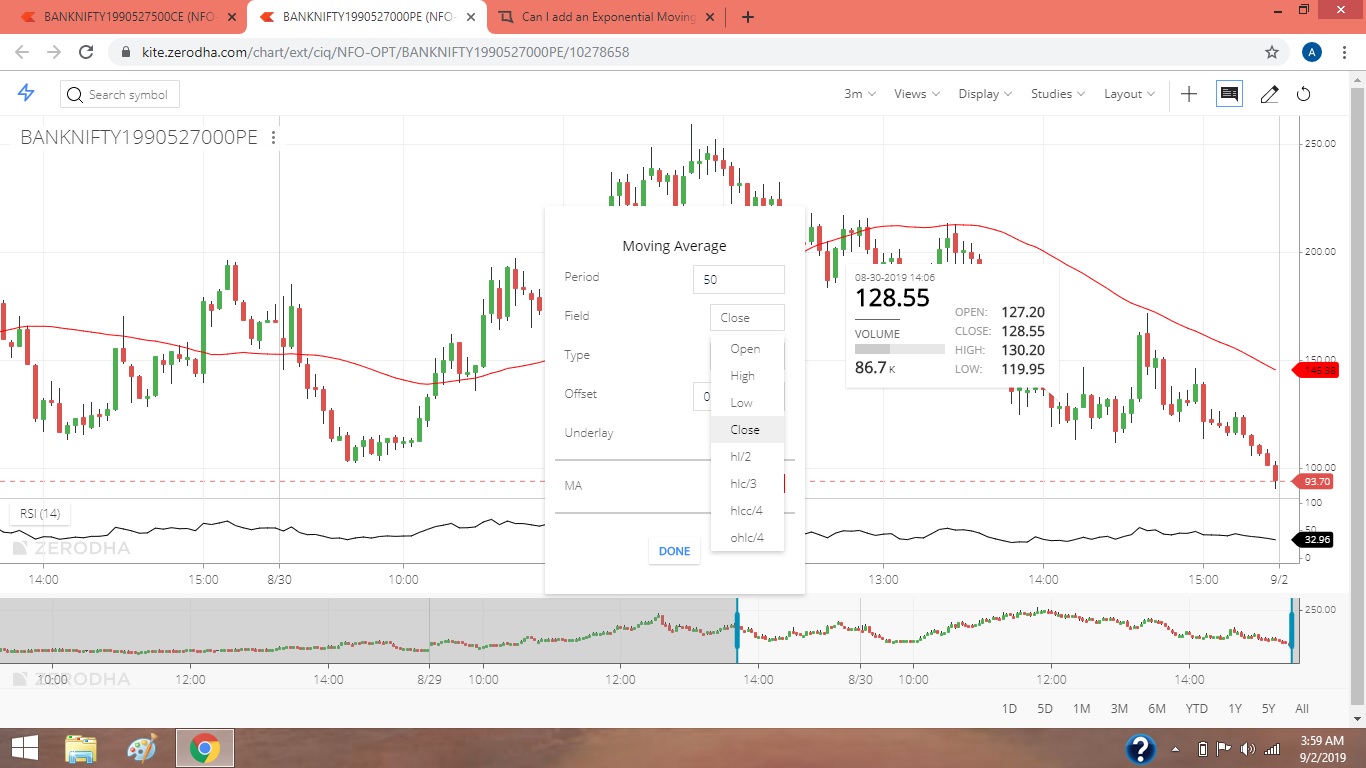Select High in the field options list
This screenshot has width=1366, height=768.
(743, 375)
